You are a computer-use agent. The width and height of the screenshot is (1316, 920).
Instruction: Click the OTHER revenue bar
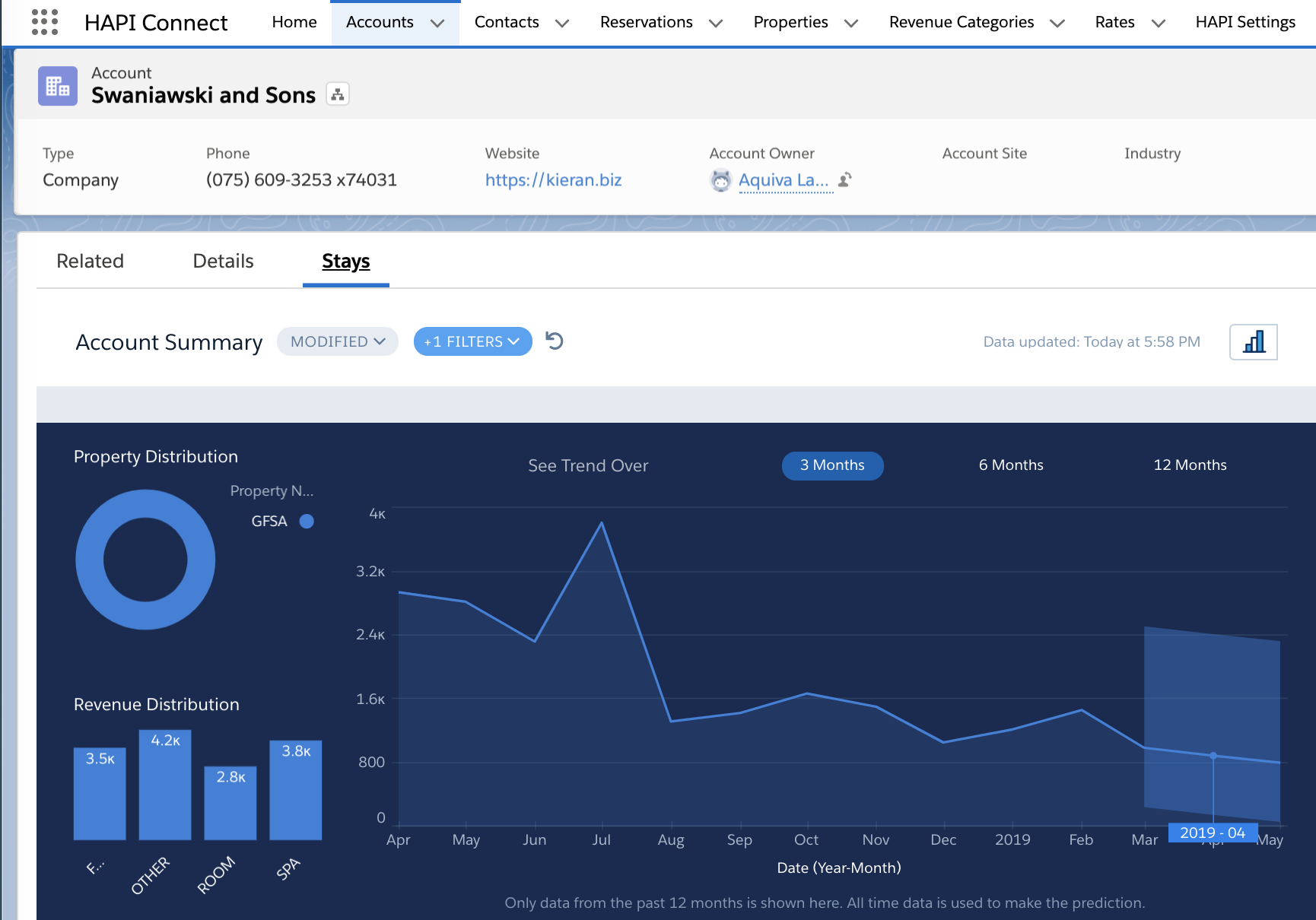[x=165, y=785]
